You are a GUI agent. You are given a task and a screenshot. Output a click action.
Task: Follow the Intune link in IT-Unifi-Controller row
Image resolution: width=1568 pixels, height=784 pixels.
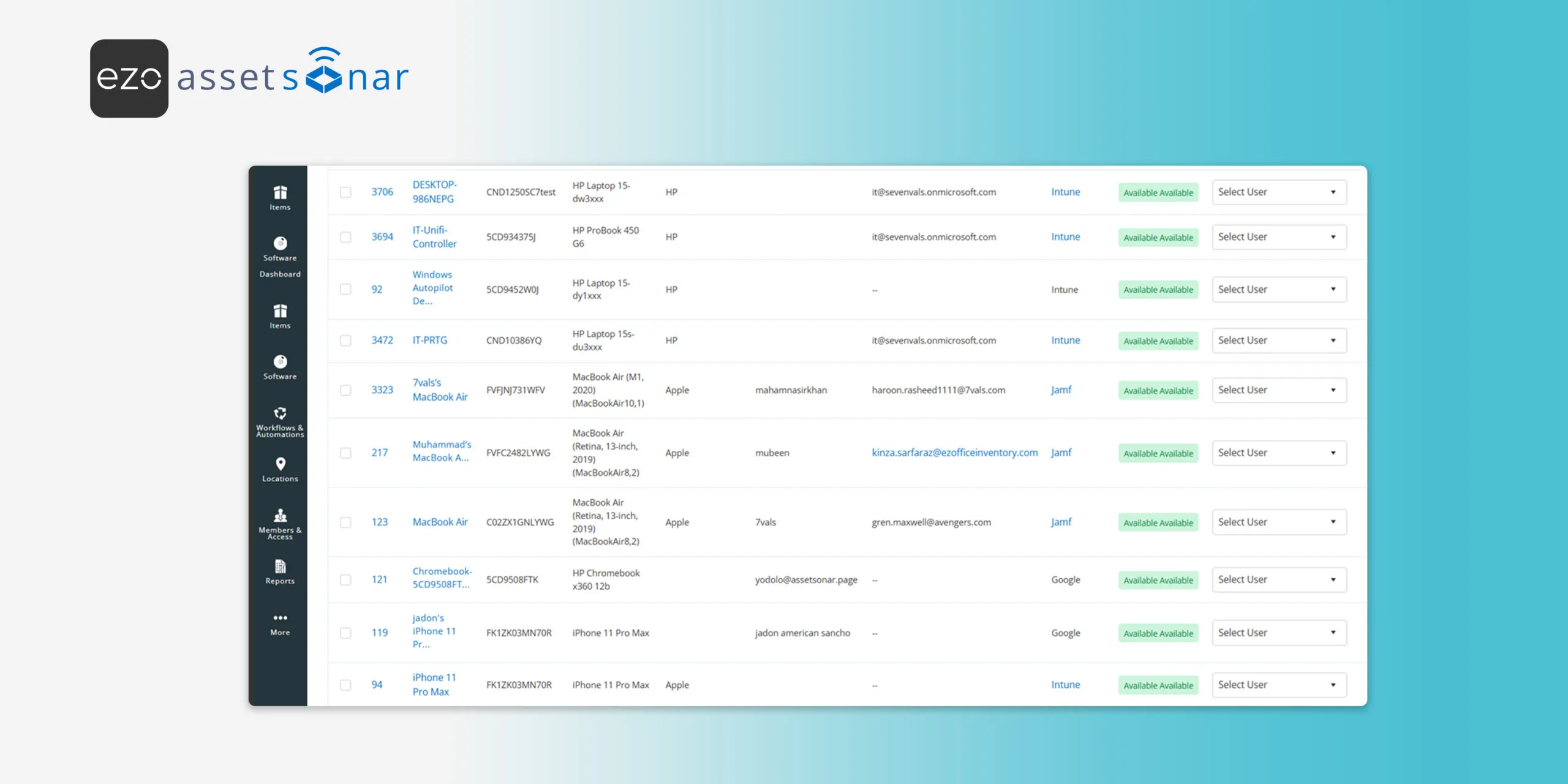1066,237
